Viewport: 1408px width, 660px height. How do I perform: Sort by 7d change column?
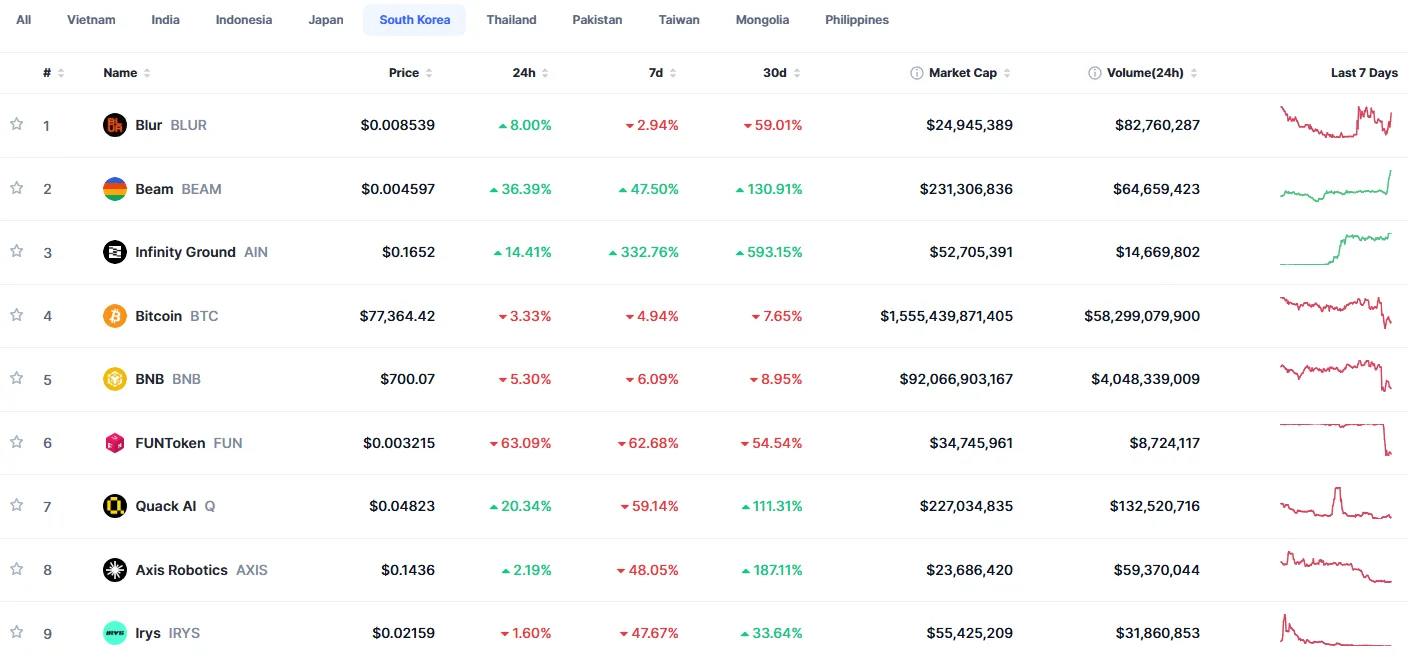click(663, 73)
